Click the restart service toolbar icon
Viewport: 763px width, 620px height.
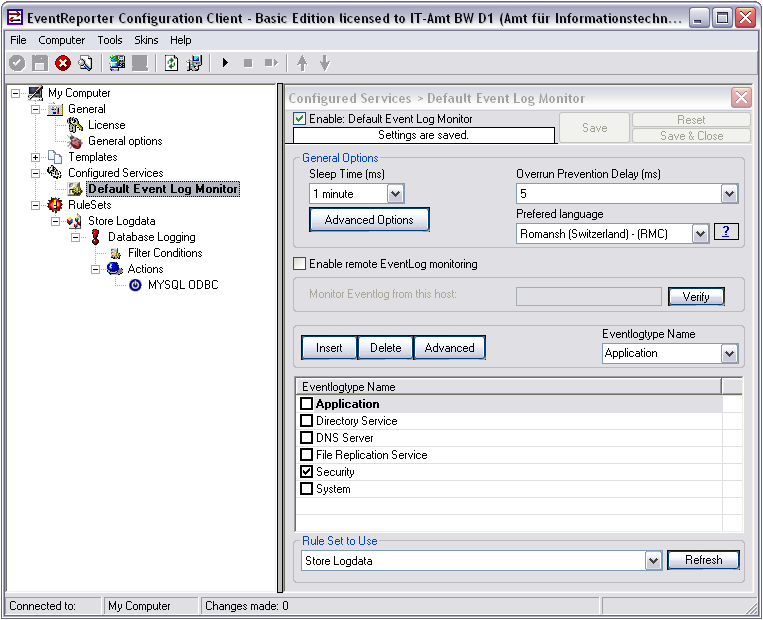pos(271,63)
